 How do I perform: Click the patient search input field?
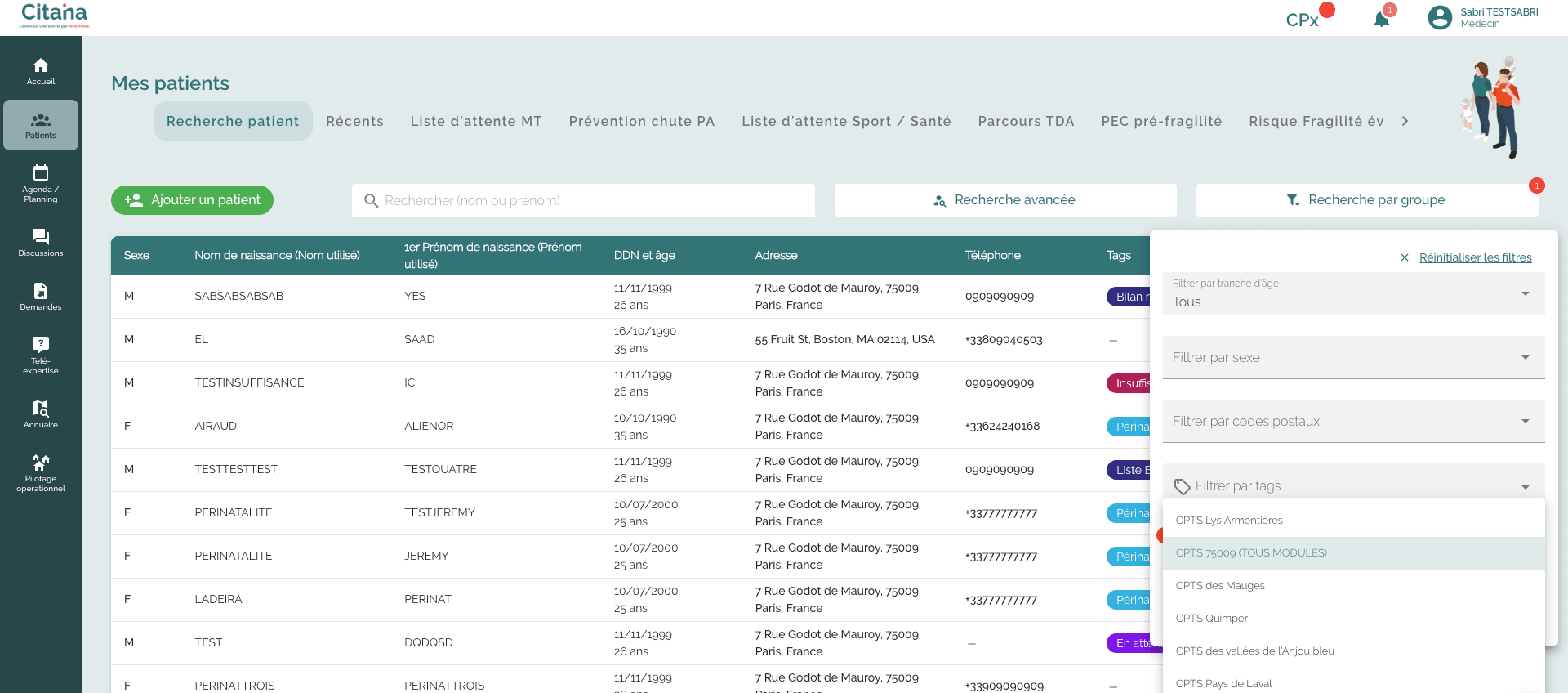tap(583, 201)
